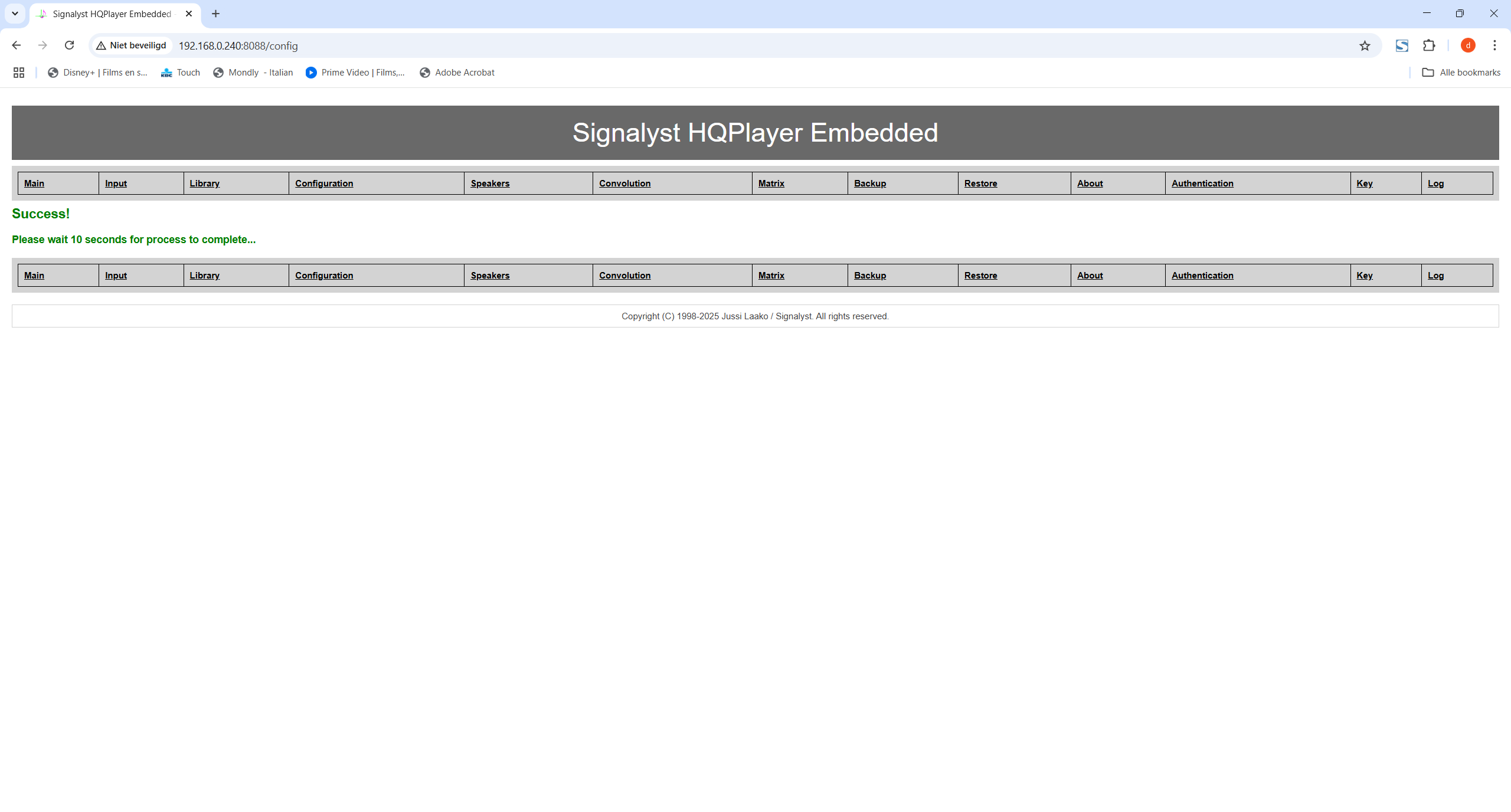Click the Please wait 10 seconds text
Viewport: 1511px width, 812px height.
134,240
